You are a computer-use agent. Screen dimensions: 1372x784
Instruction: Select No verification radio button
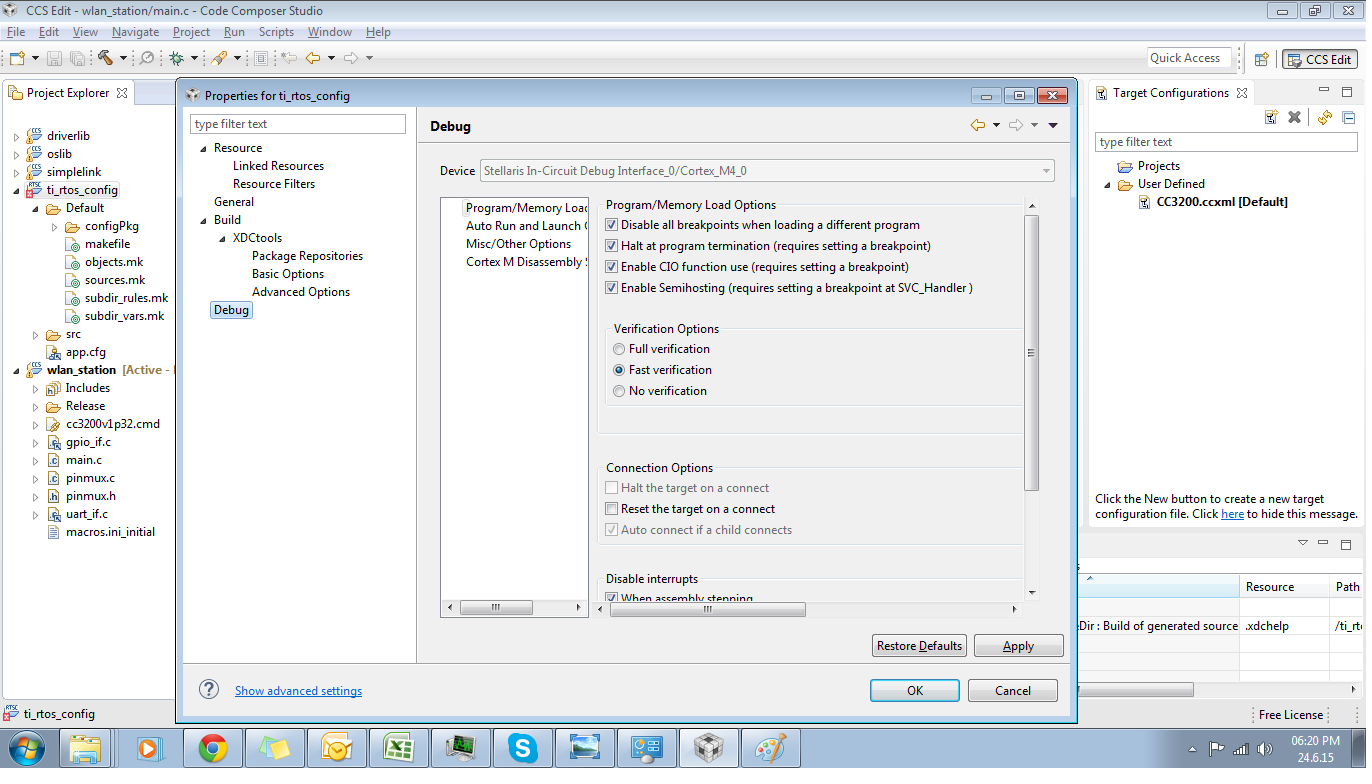pyautogui.click(x=620, y=391)
